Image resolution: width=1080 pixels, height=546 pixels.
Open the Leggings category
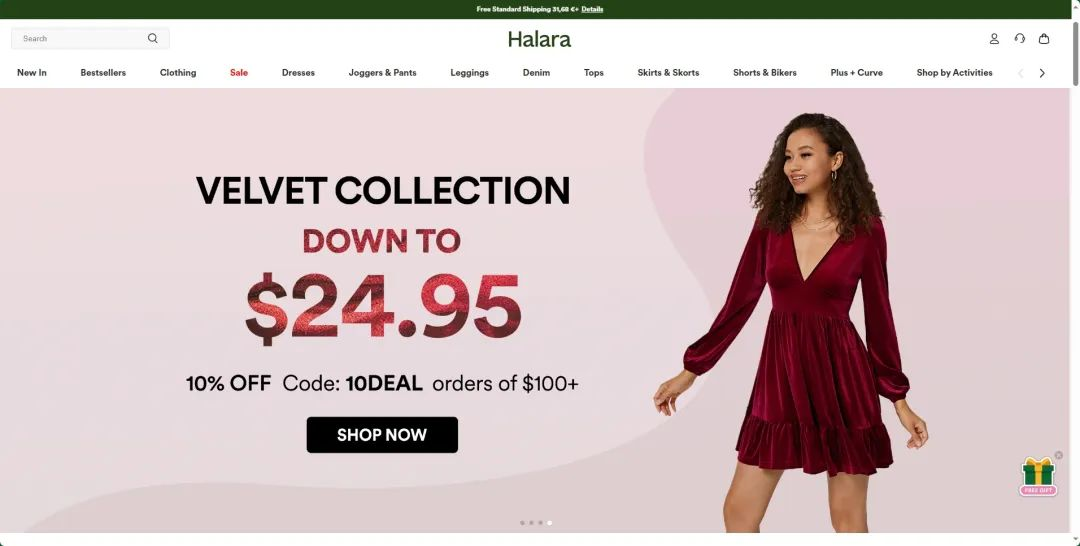pos(470,72)
